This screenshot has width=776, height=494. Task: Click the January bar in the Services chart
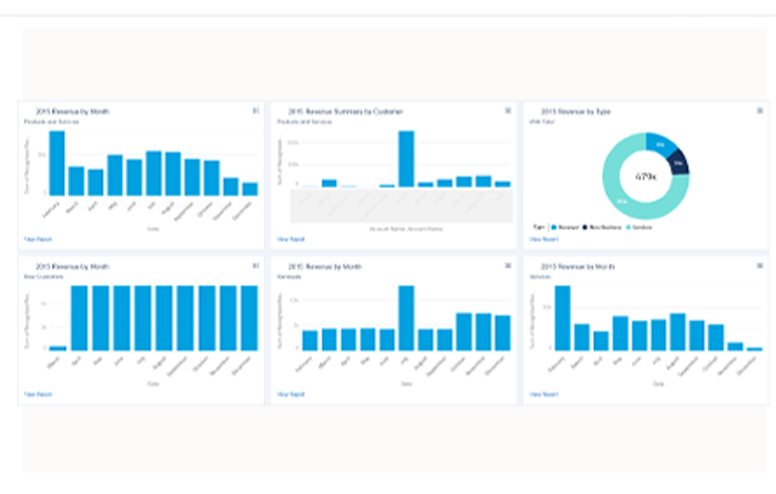click(x=563, y=318)
